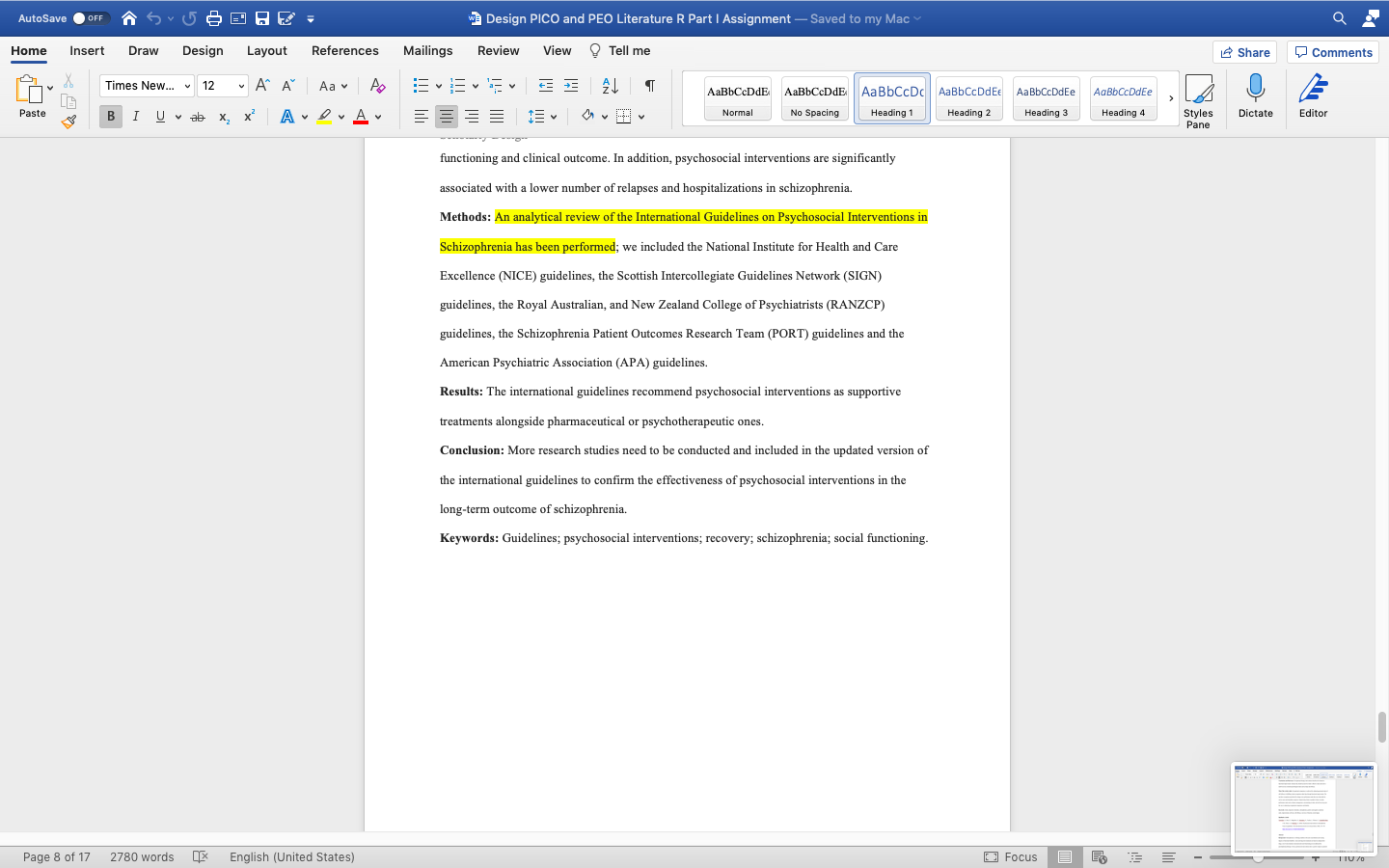Open the Mailings tab

[x=427, y=50]
